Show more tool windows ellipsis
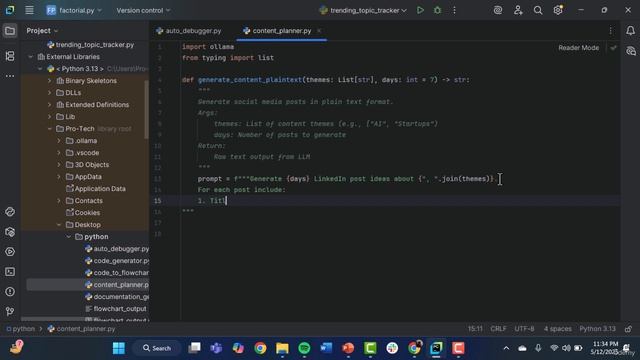This screenshot has width=640, height=360. point(10,76)
